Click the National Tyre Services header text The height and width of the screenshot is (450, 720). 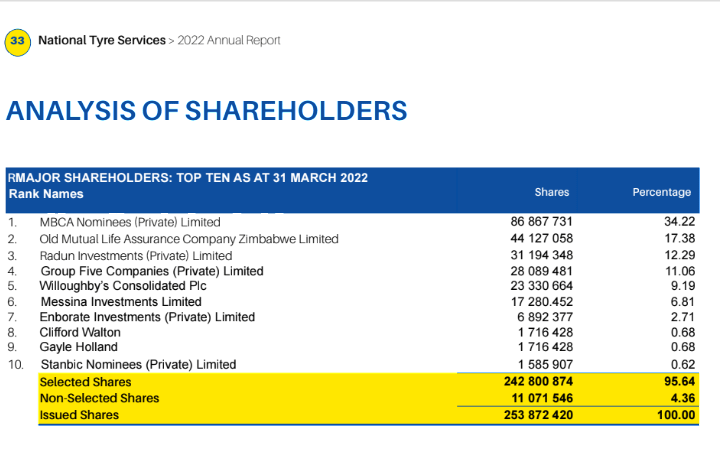[101, 41]
